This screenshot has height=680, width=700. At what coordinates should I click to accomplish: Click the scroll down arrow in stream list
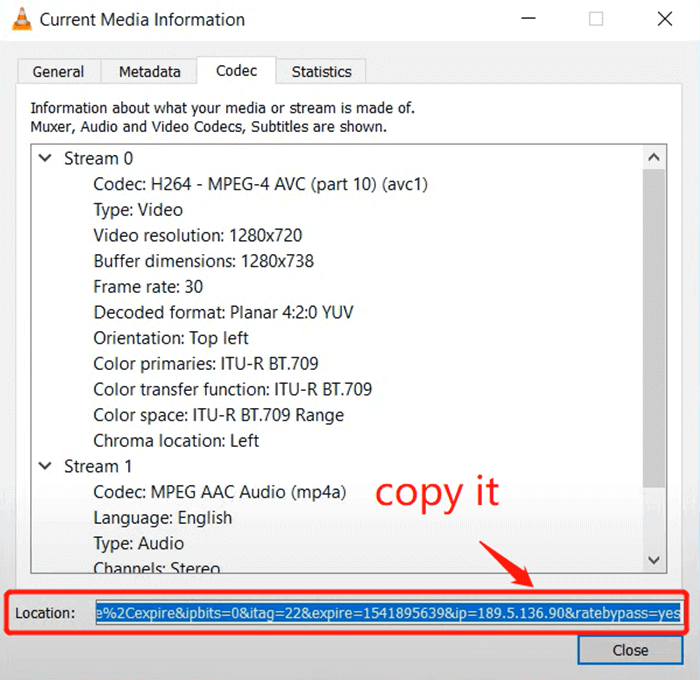[x=654, y=560]
